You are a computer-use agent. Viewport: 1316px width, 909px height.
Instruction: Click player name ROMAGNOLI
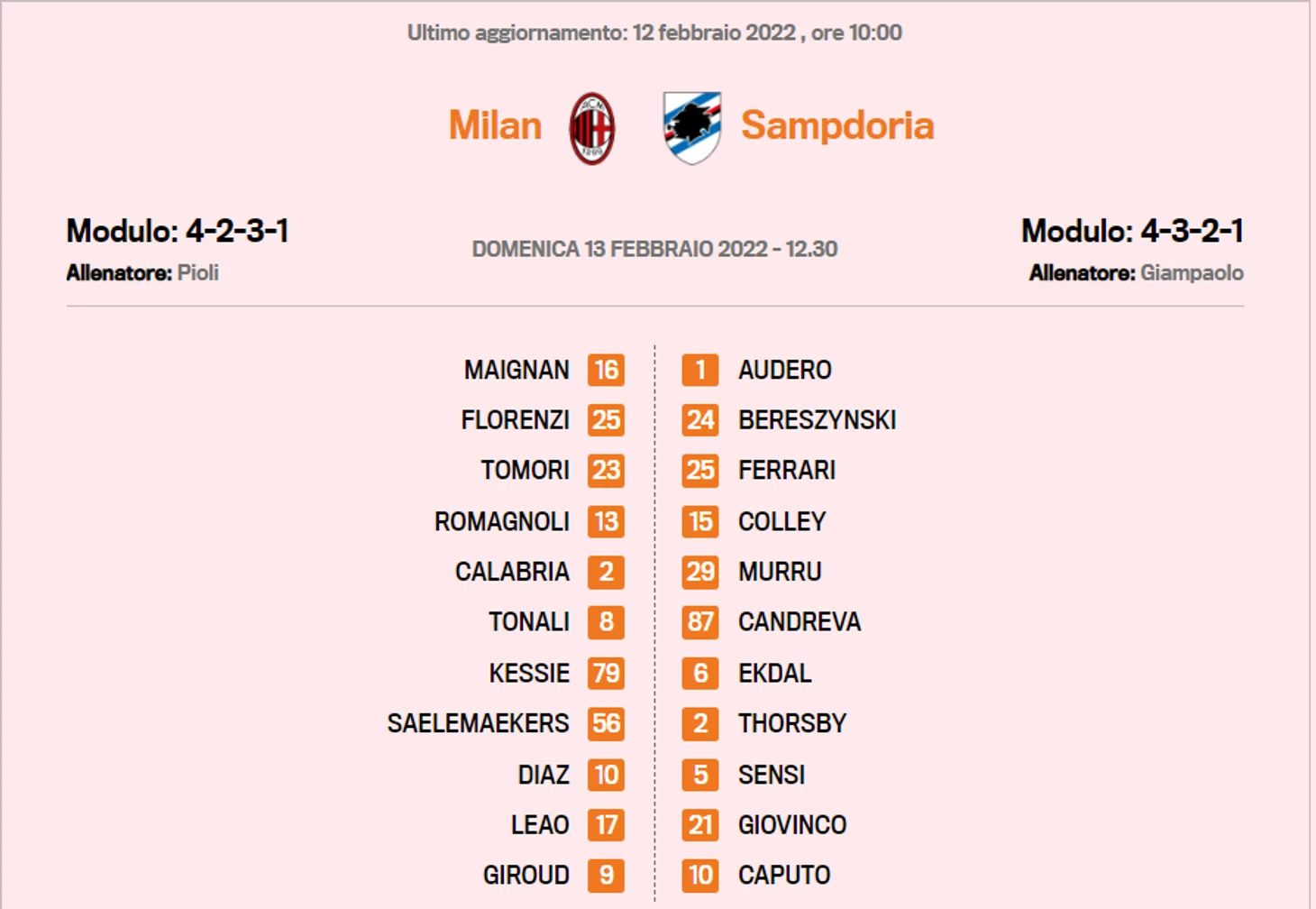click(x=502, y=521)
